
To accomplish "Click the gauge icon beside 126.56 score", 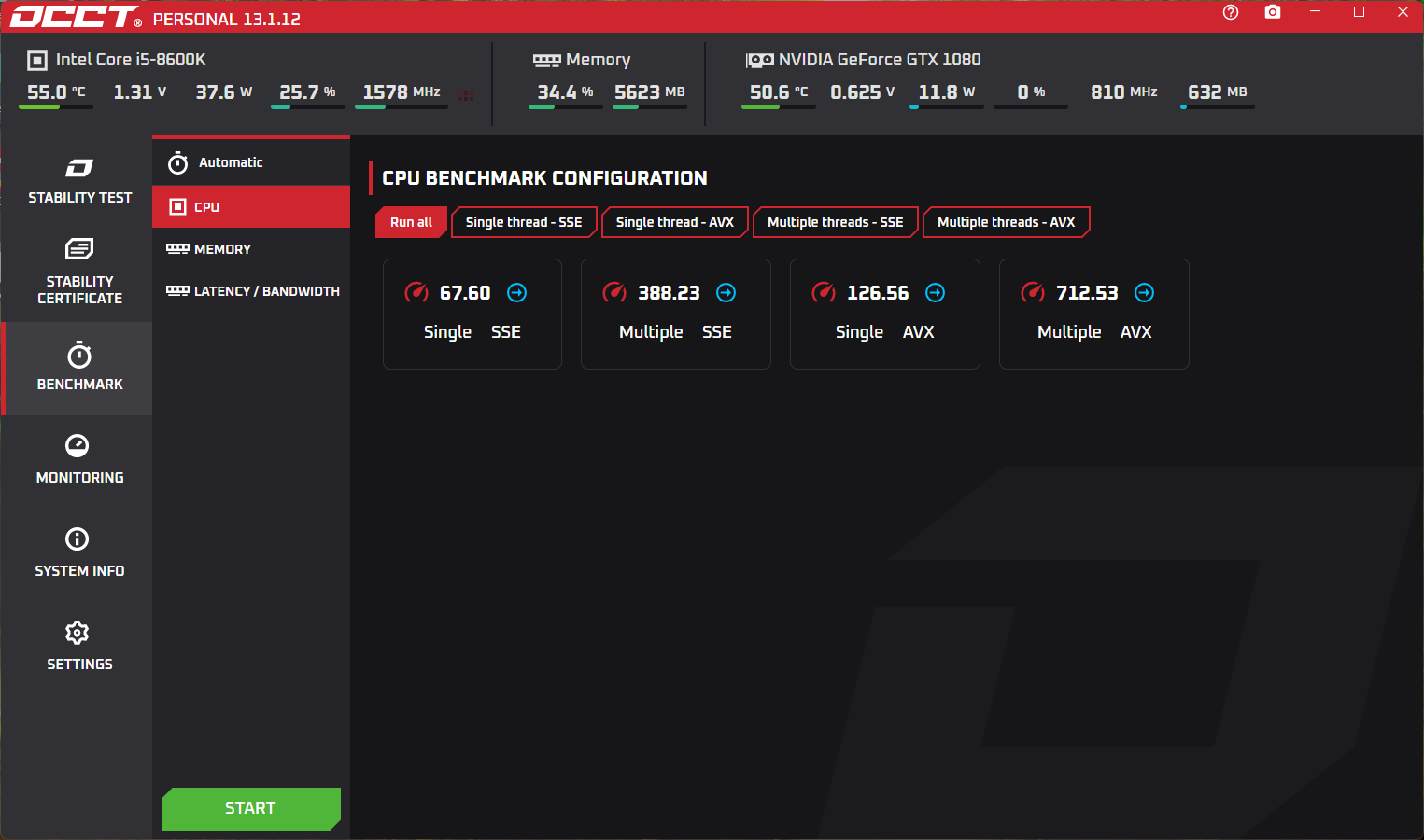I will tap(824, 292).
